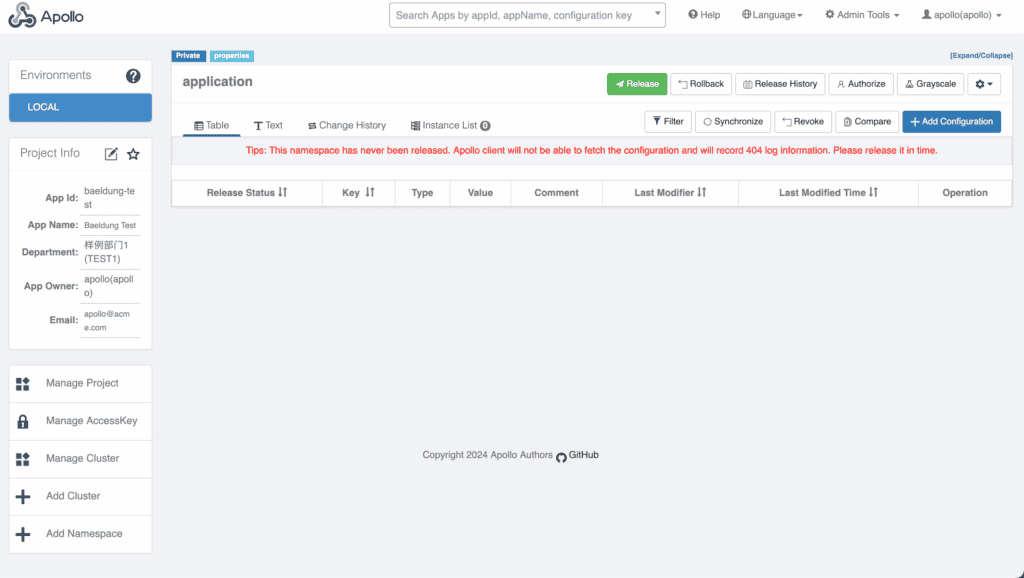Open Help from the top navigation bar
The height and width of the screenshot is (578, 1024).
click(x=704, y=14)
